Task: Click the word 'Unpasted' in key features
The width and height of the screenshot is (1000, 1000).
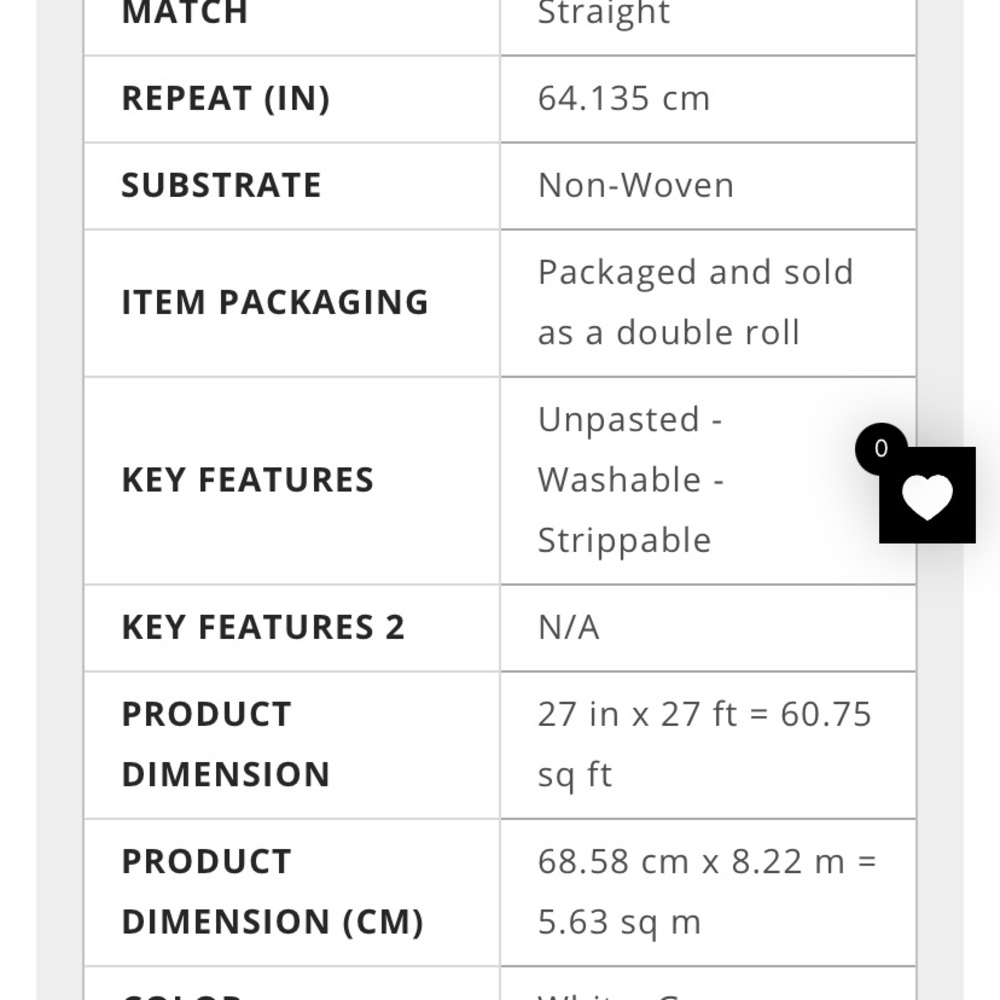Action: pyautogui.click(x=618, y=420)
